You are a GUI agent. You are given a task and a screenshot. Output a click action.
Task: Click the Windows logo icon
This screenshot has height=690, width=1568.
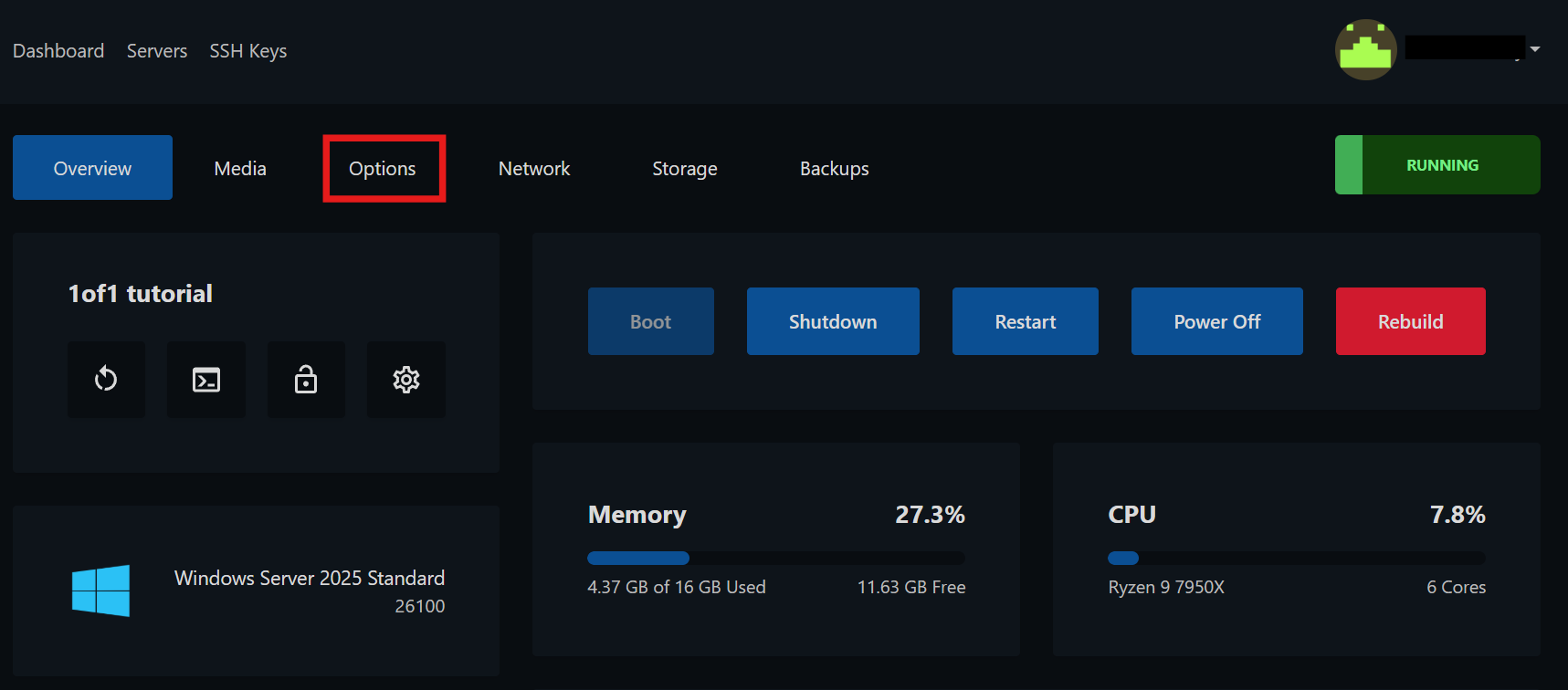click(x=100, y=591)
